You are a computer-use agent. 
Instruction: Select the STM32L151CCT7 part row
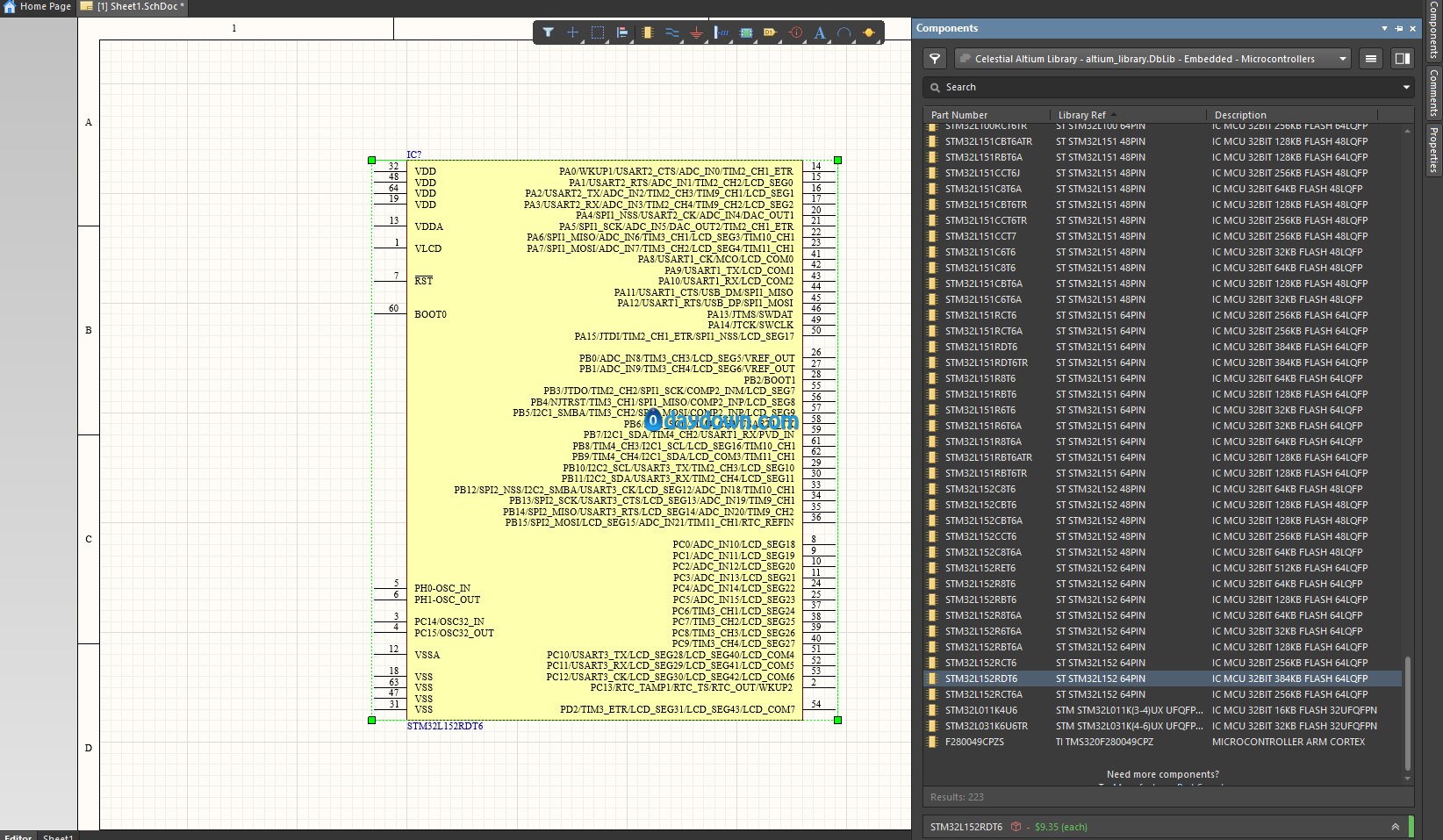click(1163, 236)
